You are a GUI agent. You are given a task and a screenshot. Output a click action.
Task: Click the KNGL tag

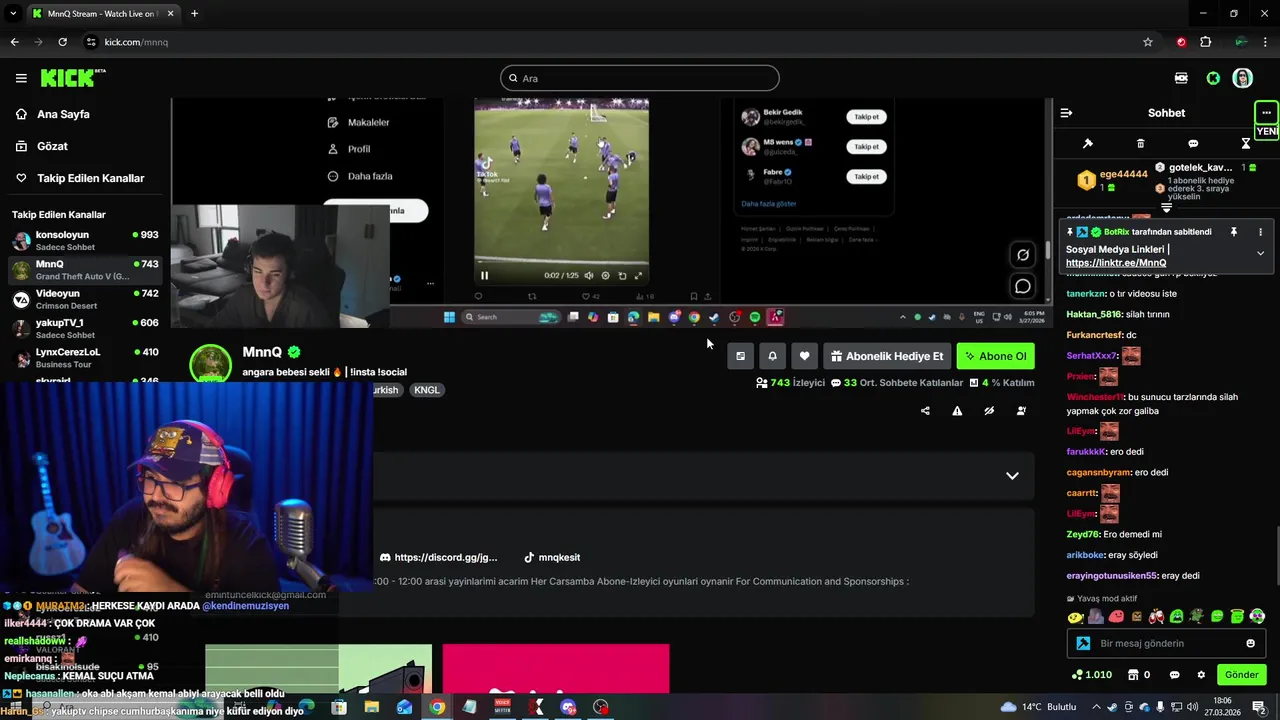[426, 390]
